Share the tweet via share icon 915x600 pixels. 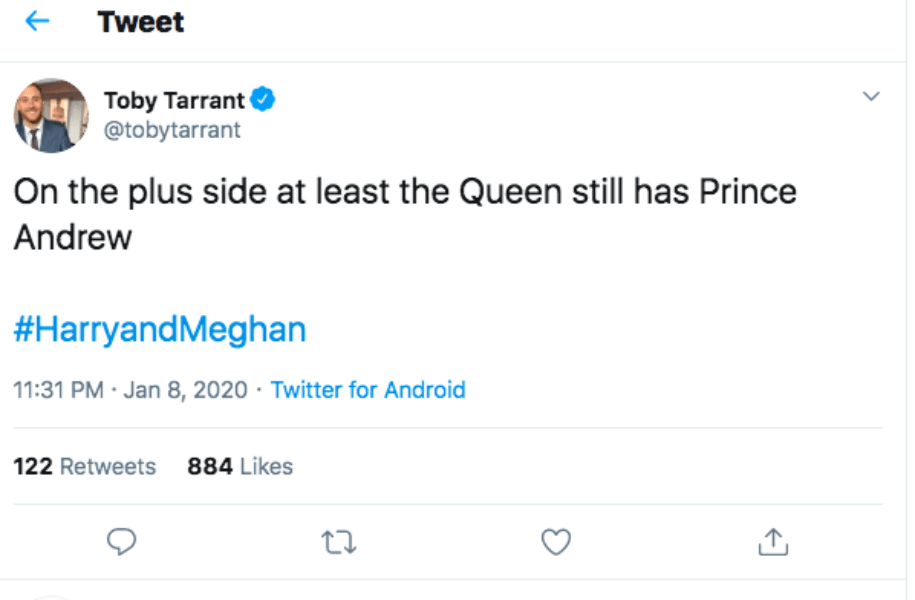click(773, 542)
